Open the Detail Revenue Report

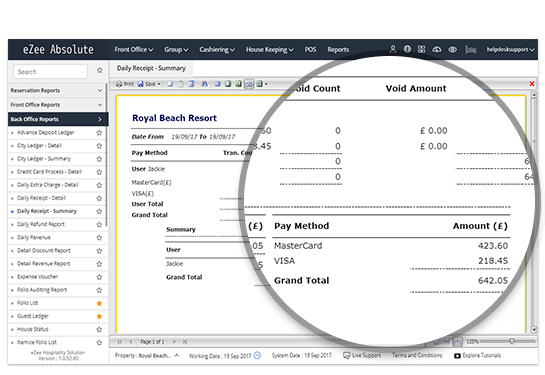click(43, 264)
